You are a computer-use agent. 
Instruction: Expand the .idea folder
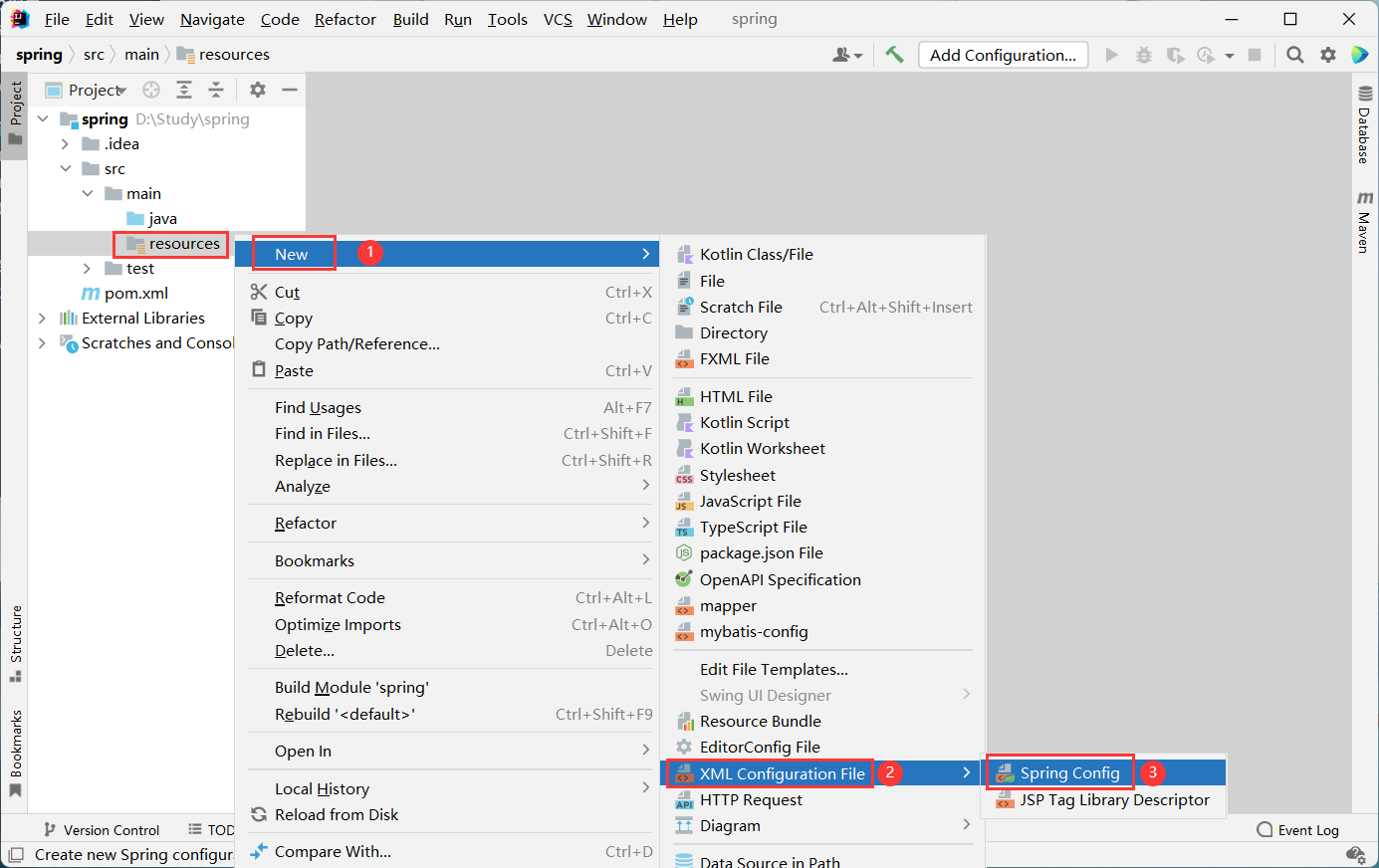click(x=65, y=144)
